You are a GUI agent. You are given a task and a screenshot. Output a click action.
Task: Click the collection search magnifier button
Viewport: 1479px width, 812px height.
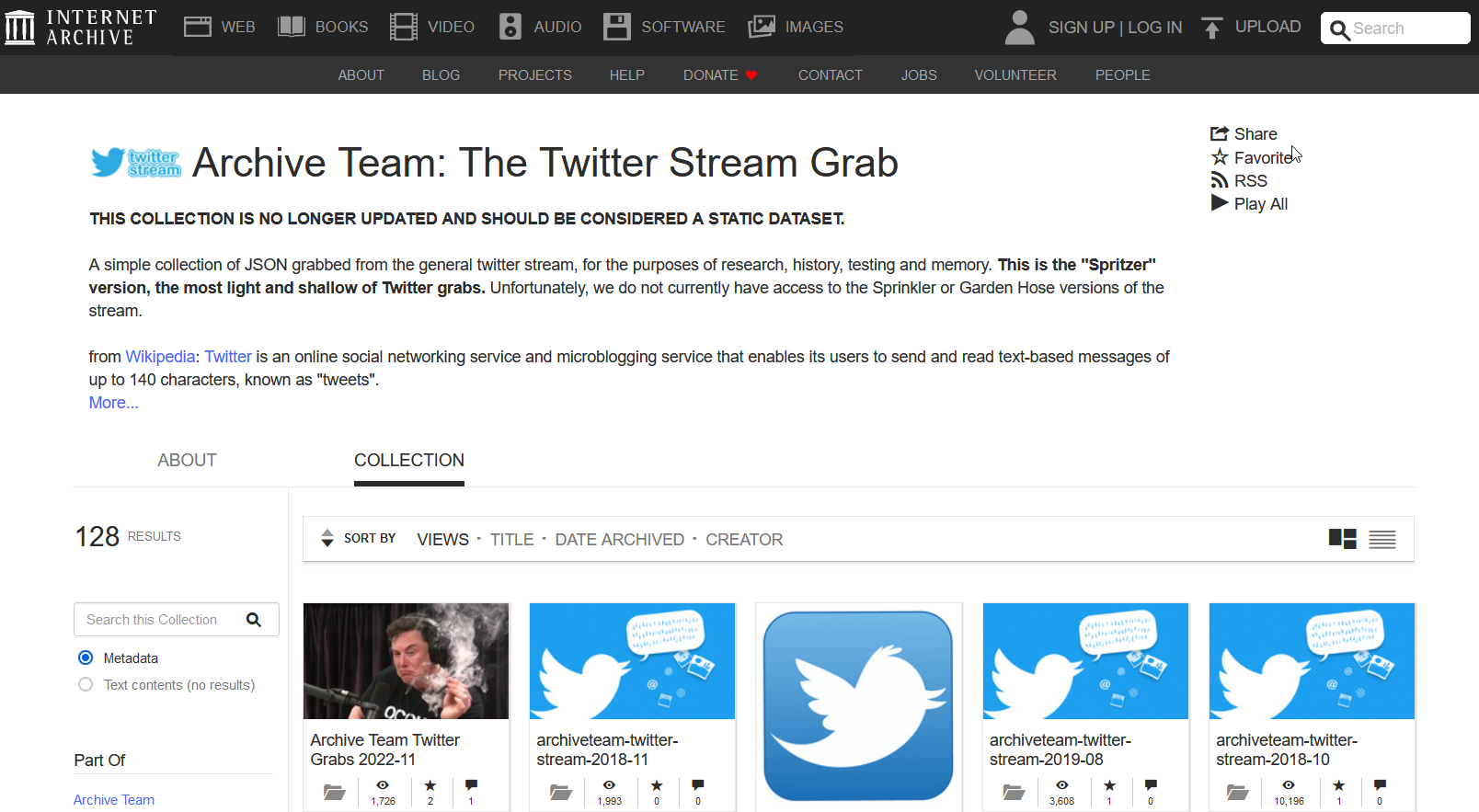point(254,620)
